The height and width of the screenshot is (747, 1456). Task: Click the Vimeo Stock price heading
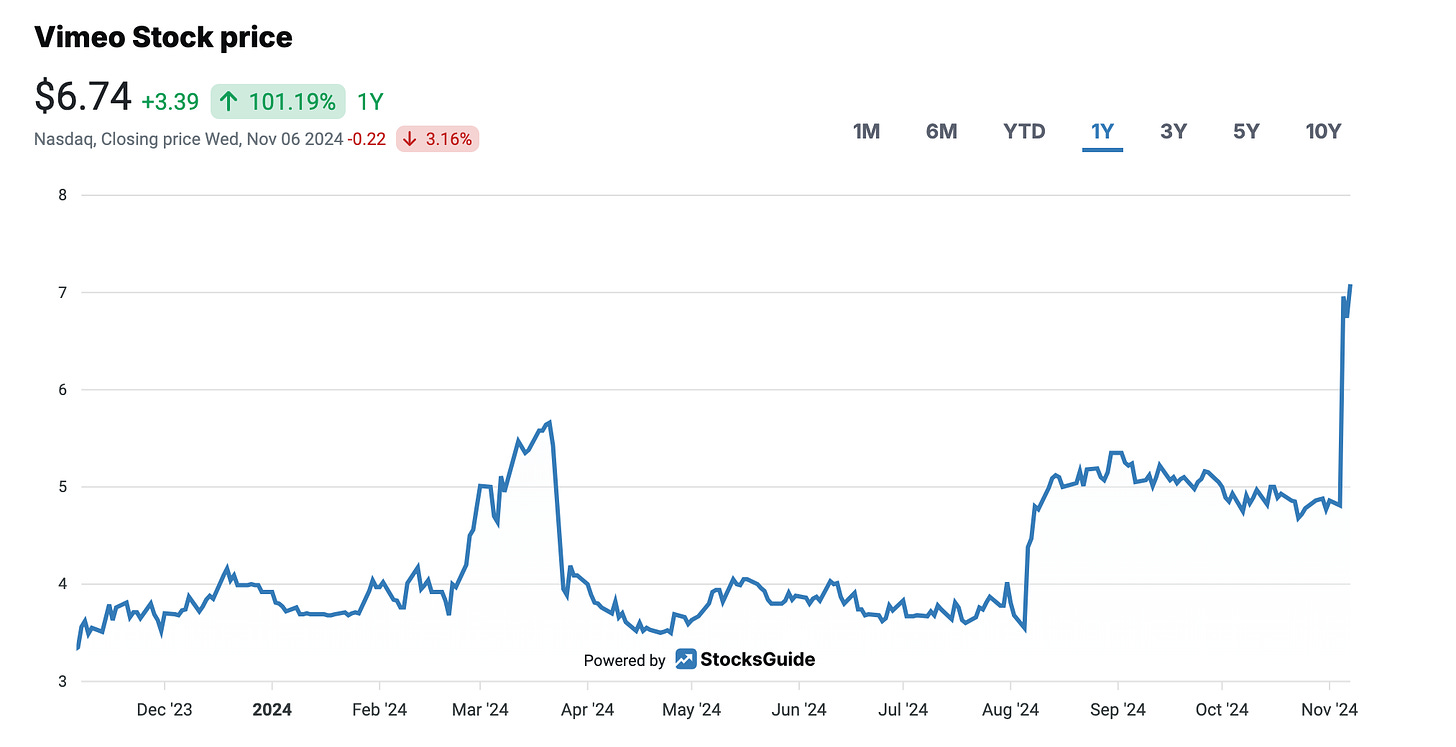pyautogui.click(x=163, y=38)
